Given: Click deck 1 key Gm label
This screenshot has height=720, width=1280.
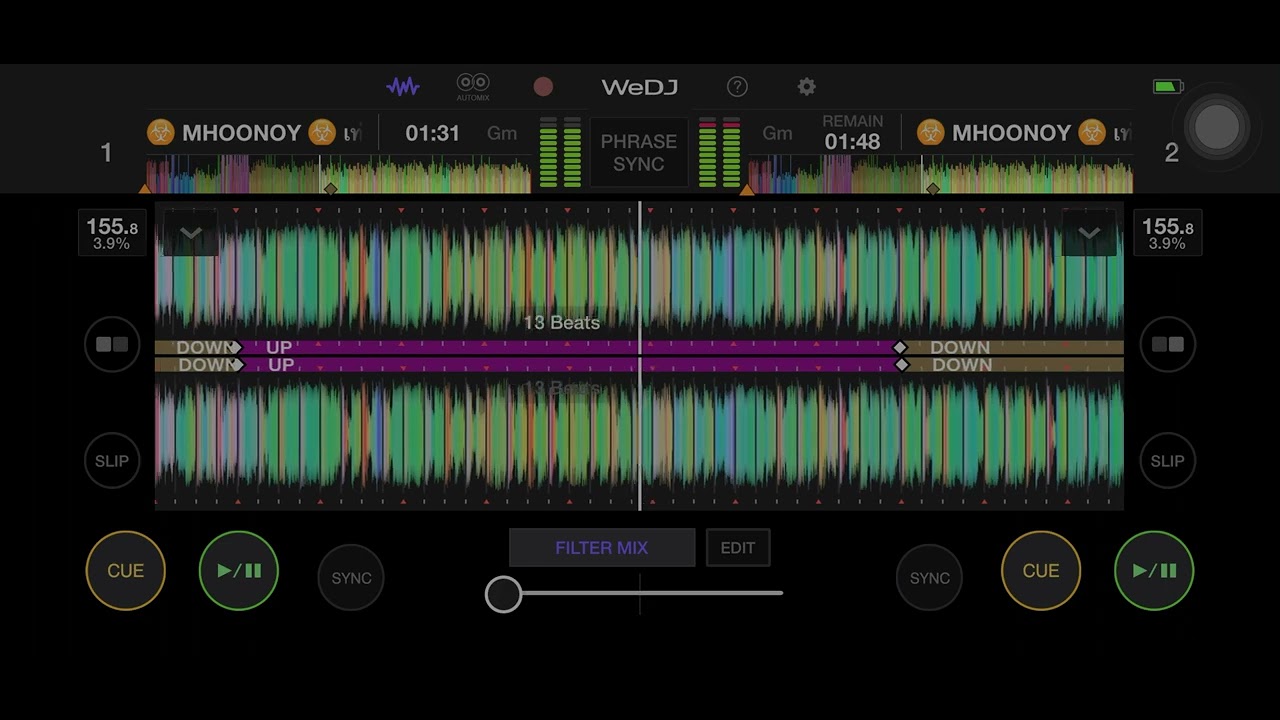Looking at the screenshot, I should pos(502,133).
